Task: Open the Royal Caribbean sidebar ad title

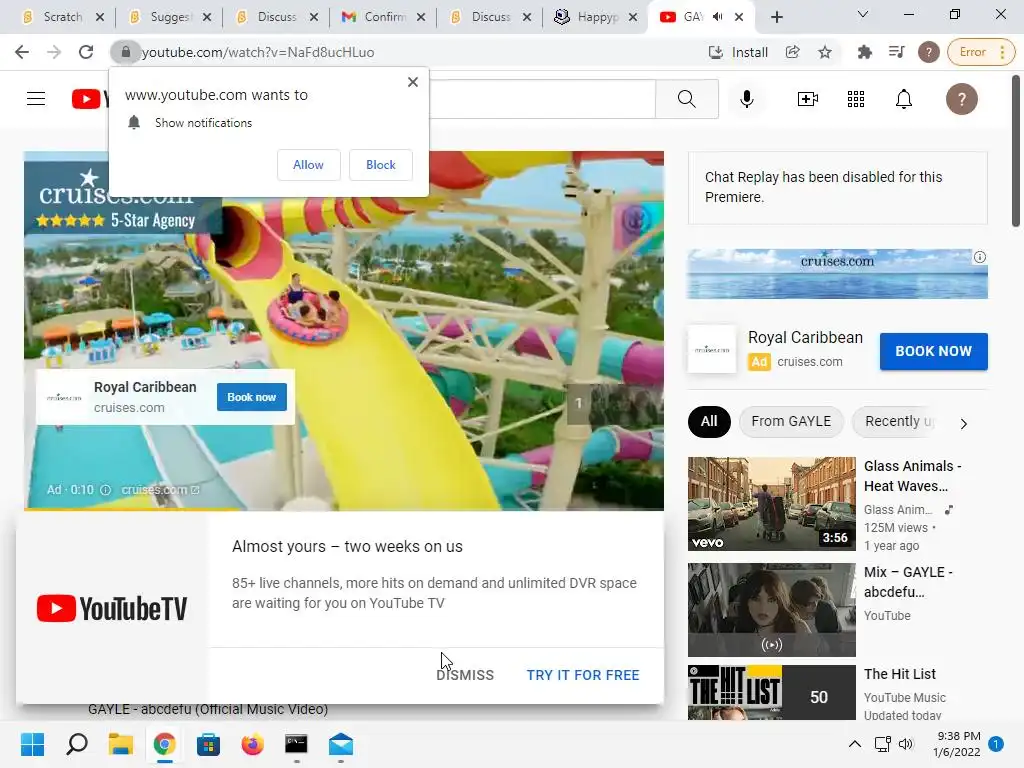Action: pos(805,338)
